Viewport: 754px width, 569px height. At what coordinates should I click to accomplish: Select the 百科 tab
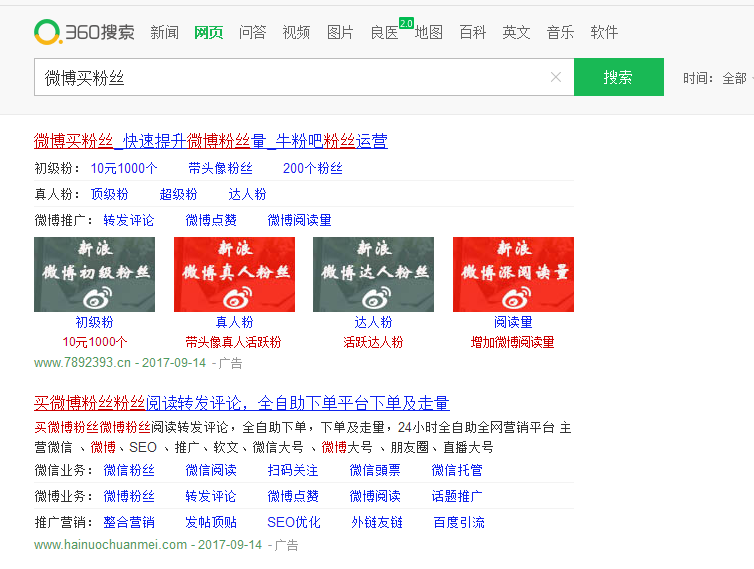pos(473,32)
